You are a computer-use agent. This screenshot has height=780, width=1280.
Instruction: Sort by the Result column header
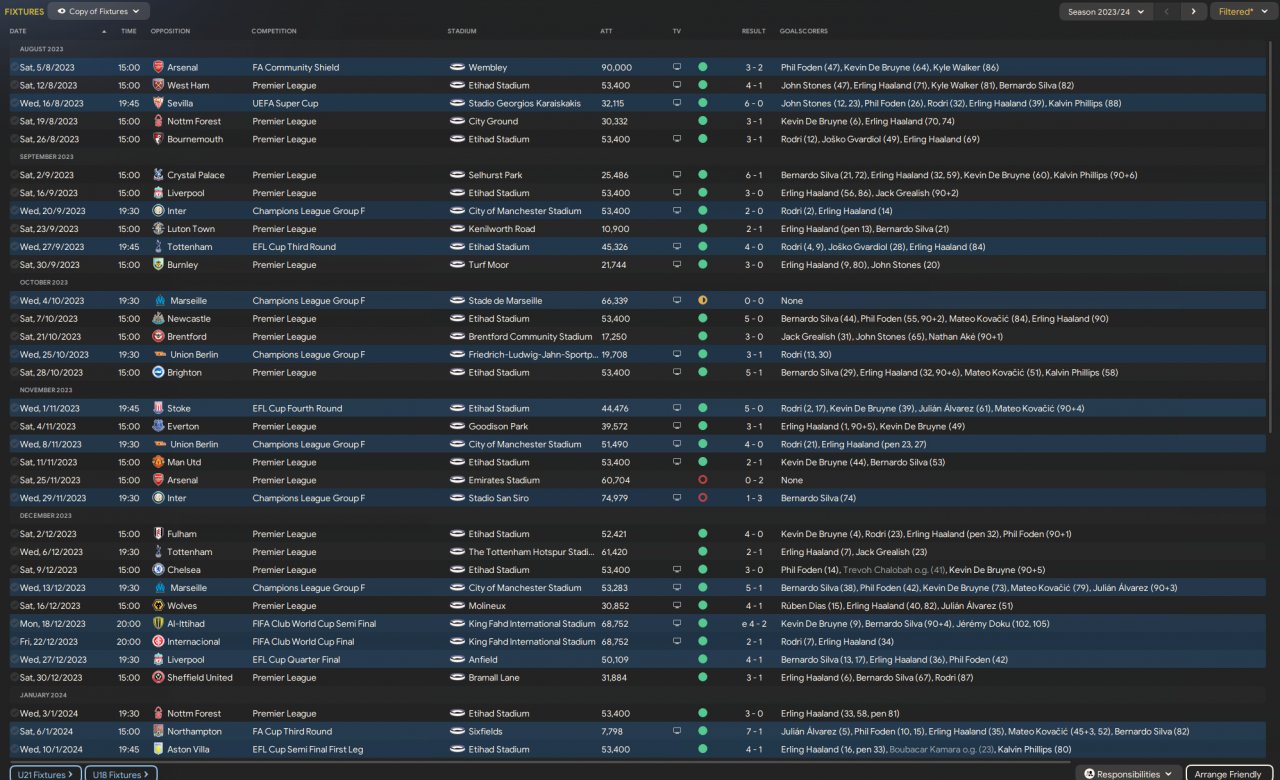pos(753,31)
